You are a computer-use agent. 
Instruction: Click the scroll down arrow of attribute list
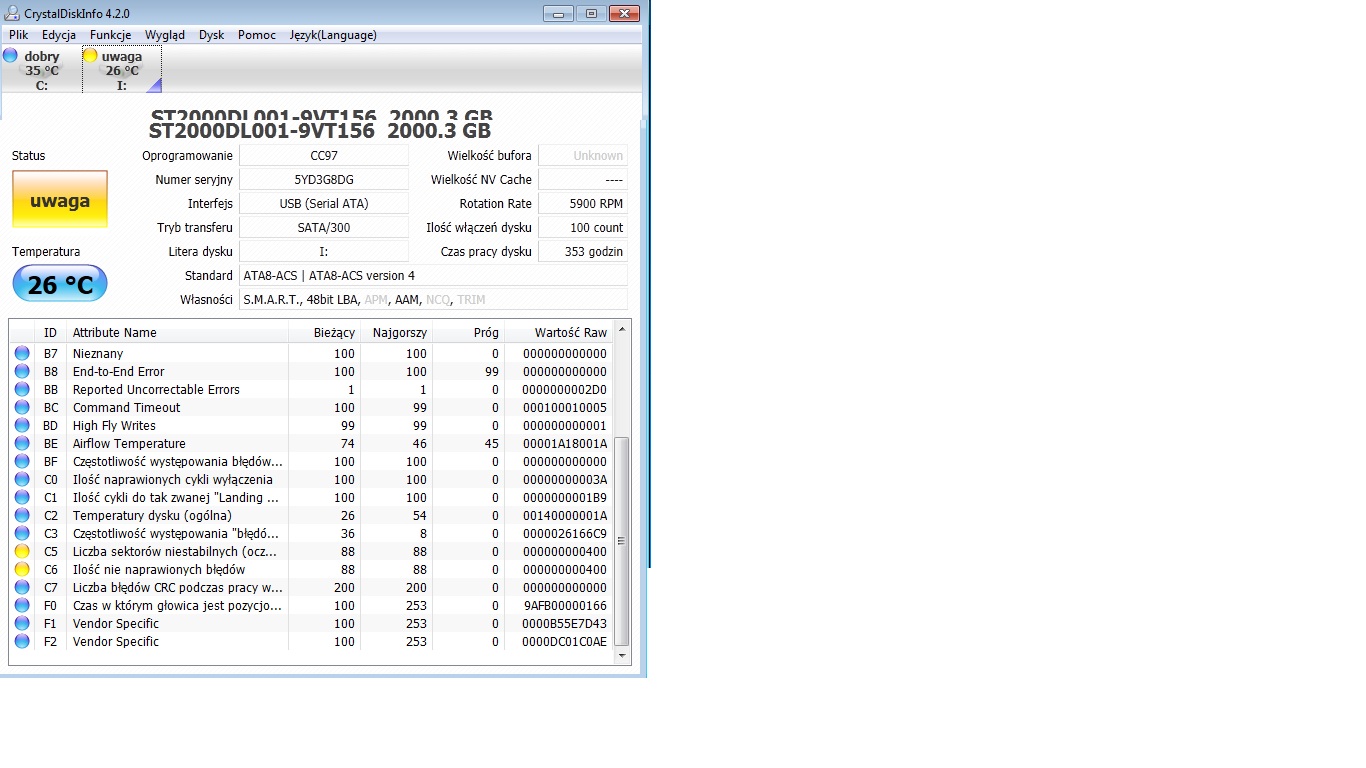pyautogui.click(x=622, y=656)
